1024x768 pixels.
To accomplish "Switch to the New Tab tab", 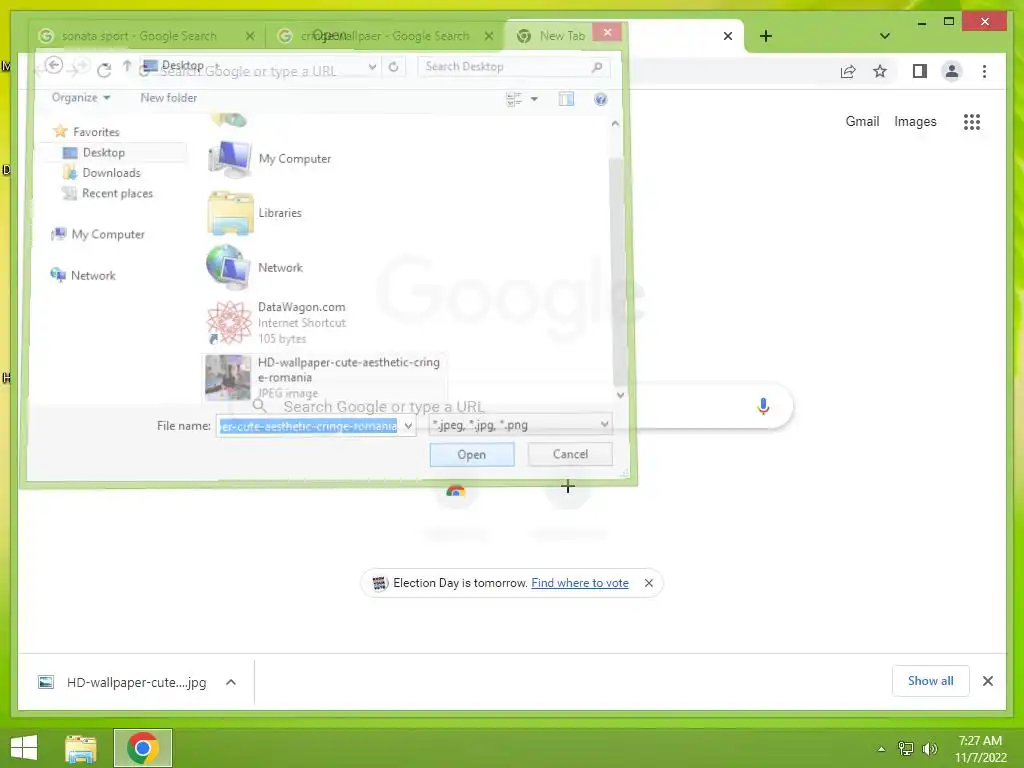I will coord(562,36).
